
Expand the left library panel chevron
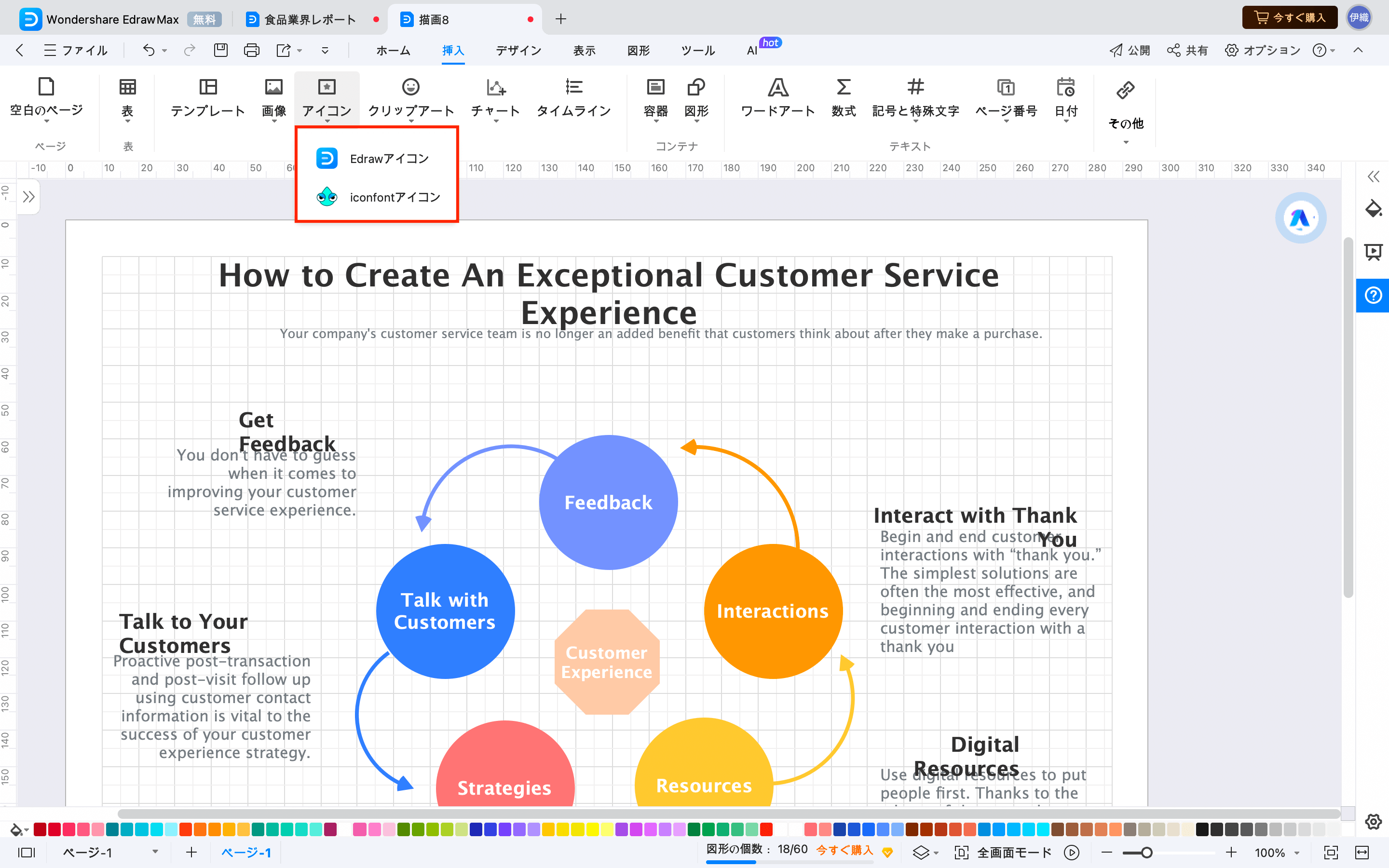point(29,197)
